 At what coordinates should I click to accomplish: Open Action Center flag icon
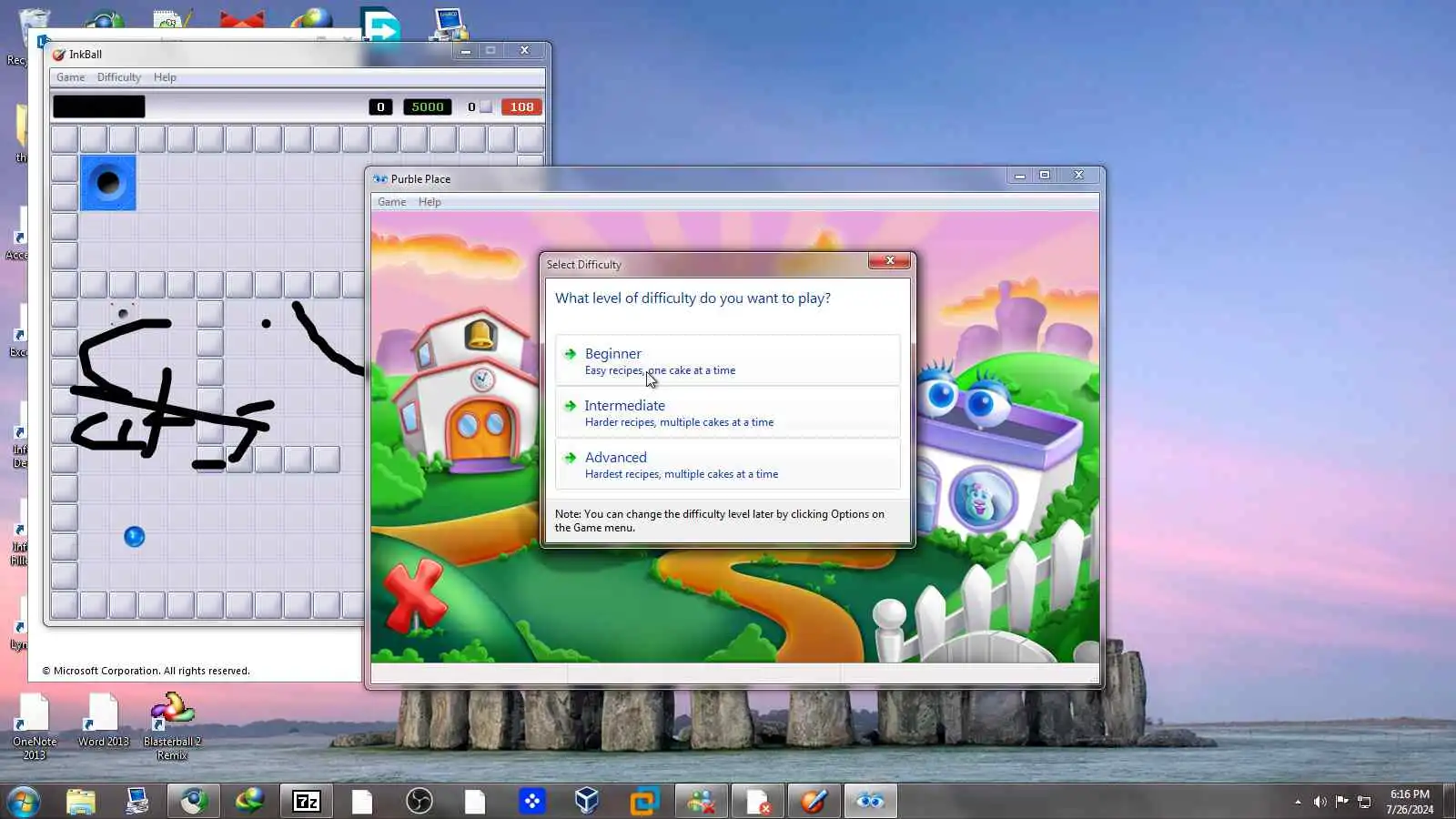(1342, 802)
